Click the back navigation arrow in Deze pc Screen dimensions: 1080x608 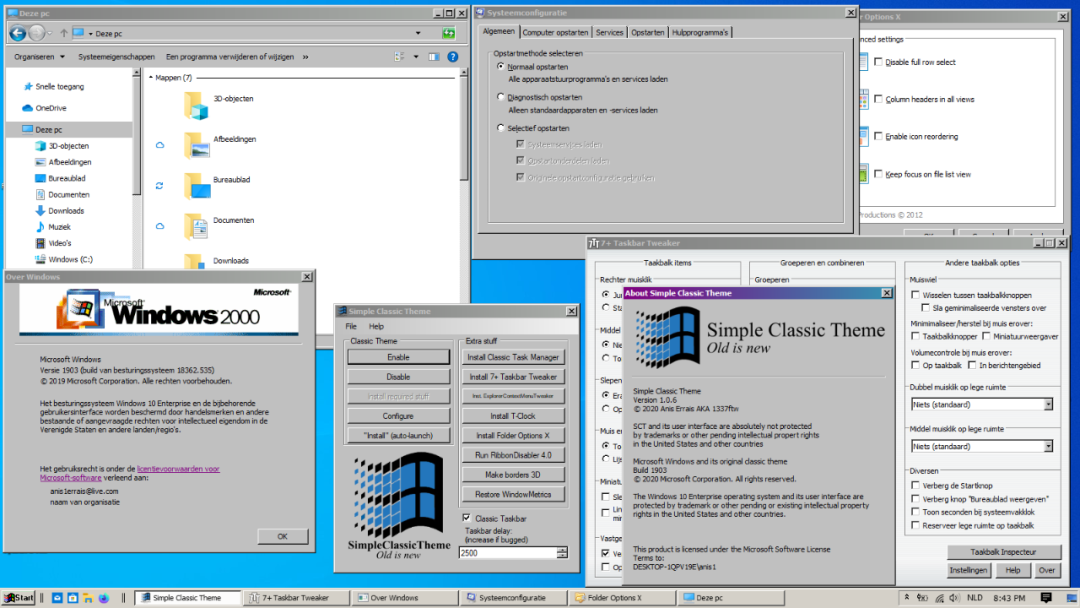pyautogui.click(x=16, y=32)
